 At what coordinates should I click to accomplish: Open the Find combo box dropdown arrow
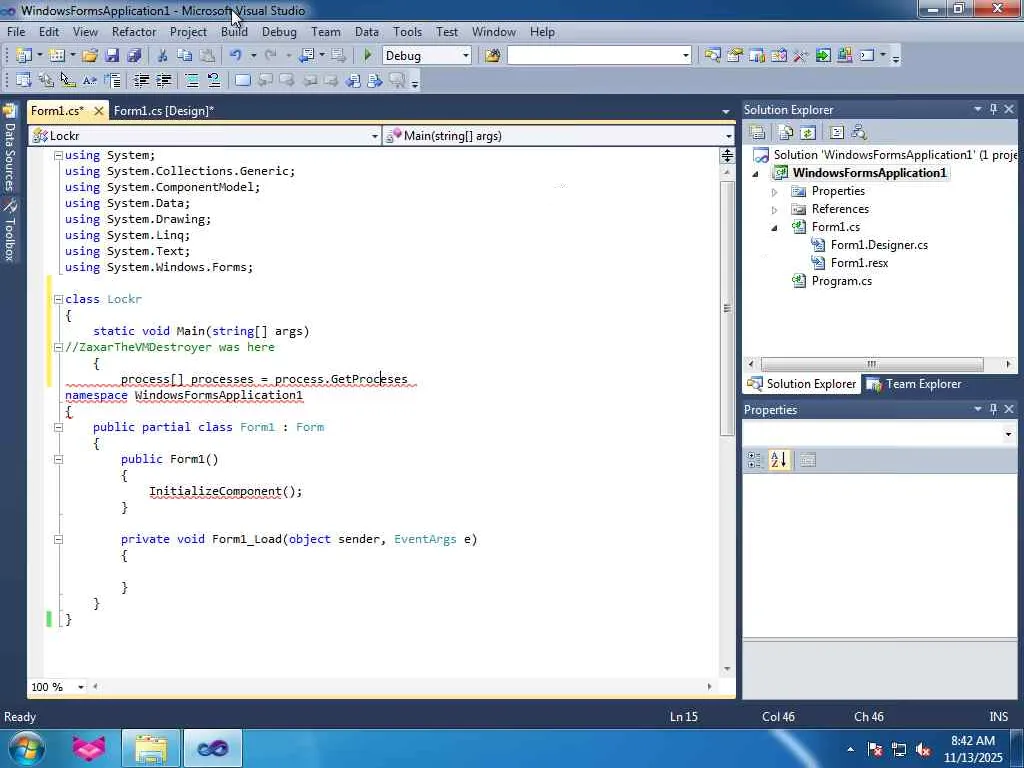coord(686,56)
